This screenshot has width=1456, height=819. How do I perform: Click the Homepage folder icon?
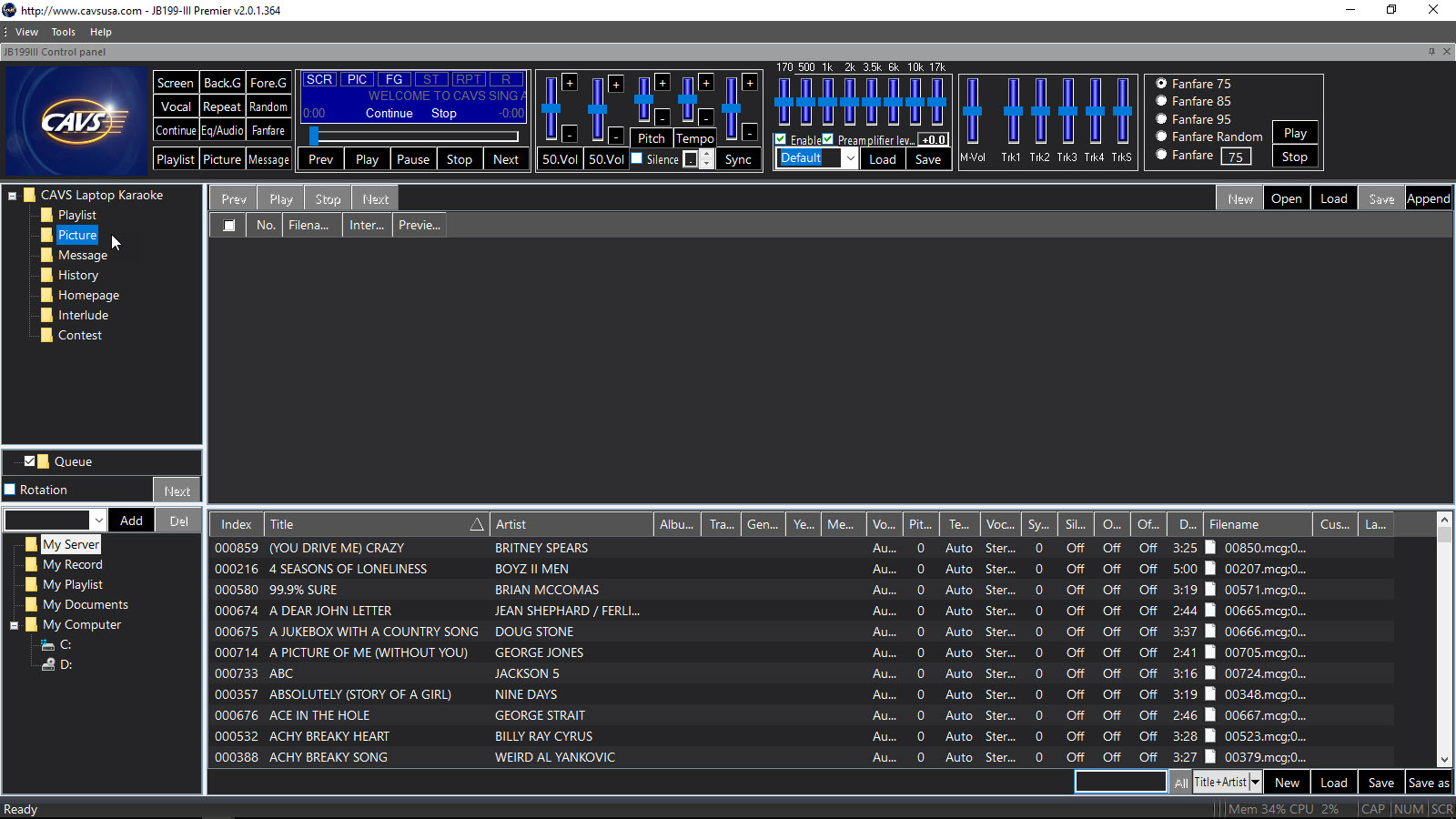[x=47, y=295]
